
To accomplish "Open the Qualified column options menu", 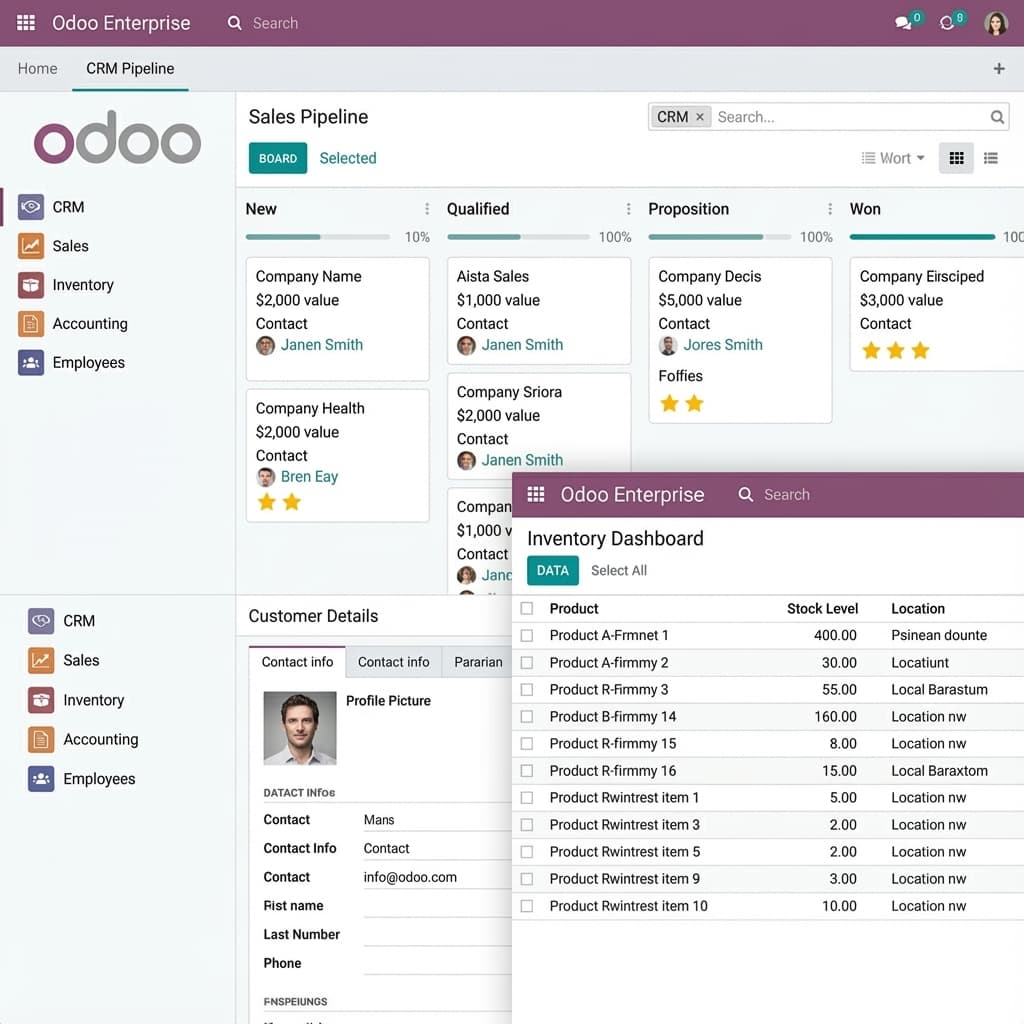I will pyautogui.click(x=628, y=209).
